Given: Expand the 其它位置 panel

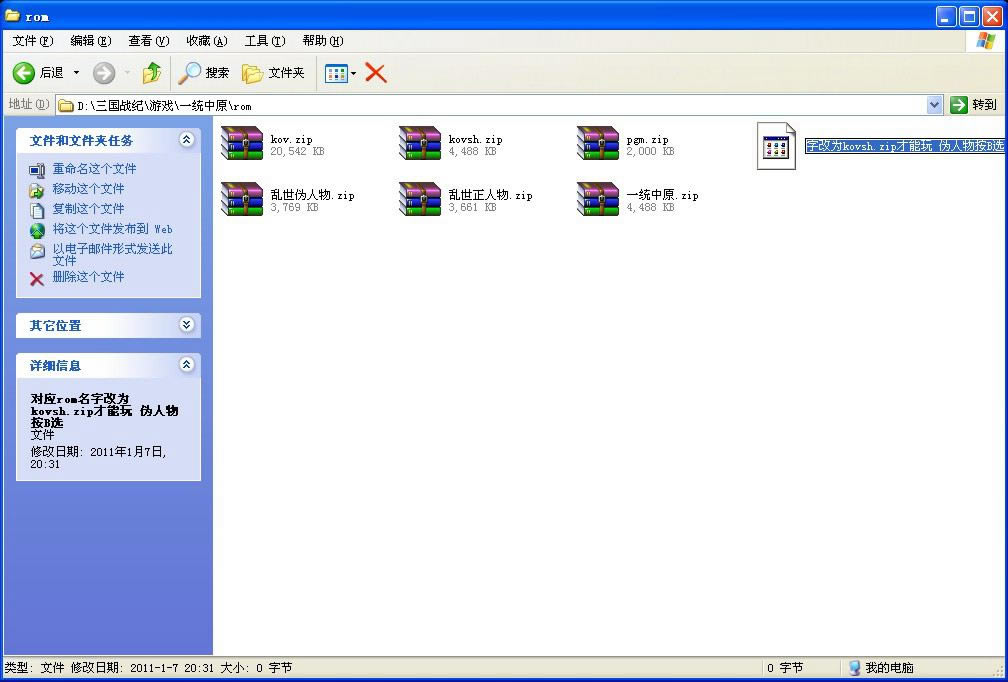Looking at the screenshot, I should (x=186, y=325).
